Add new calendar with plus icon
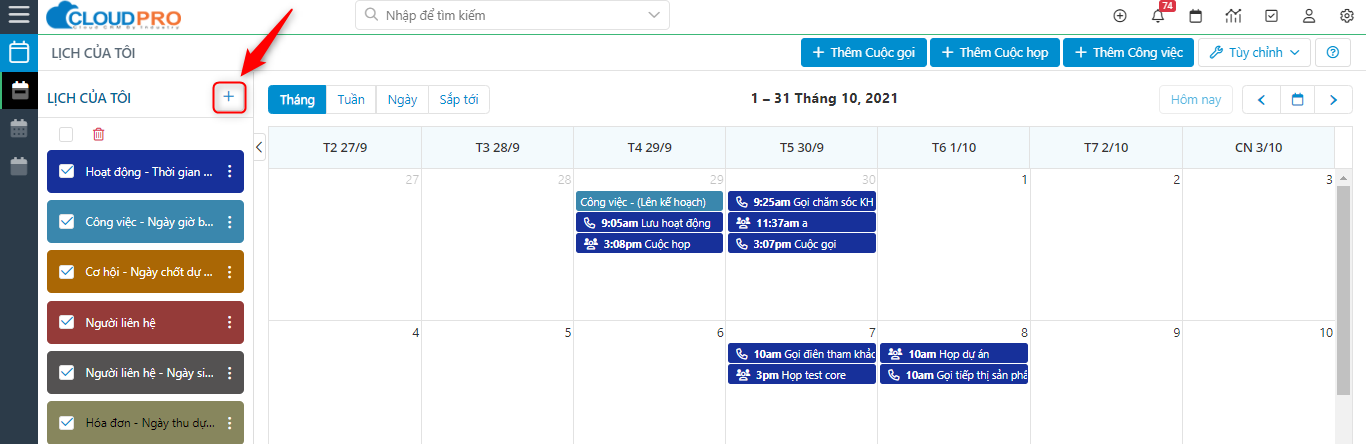The image size is (1366, 444). coord(229,97)
